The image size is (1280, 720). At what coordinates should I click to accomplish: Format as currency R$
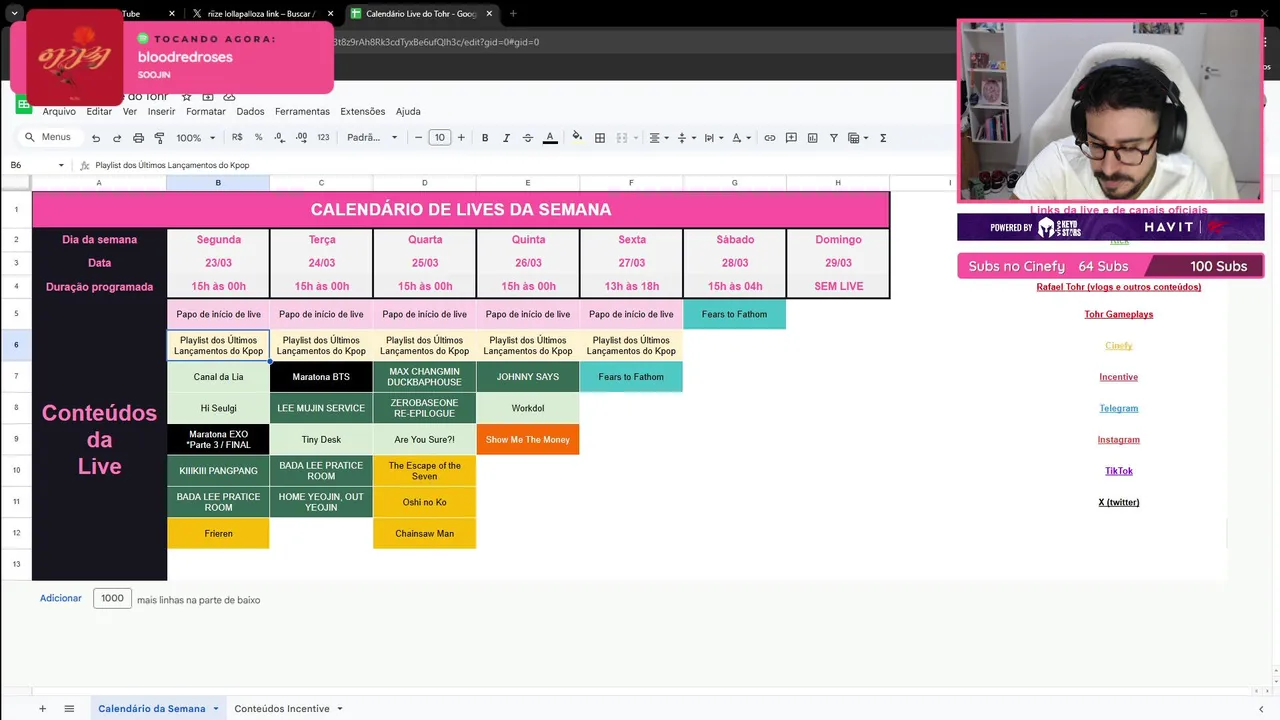[237, 138]
